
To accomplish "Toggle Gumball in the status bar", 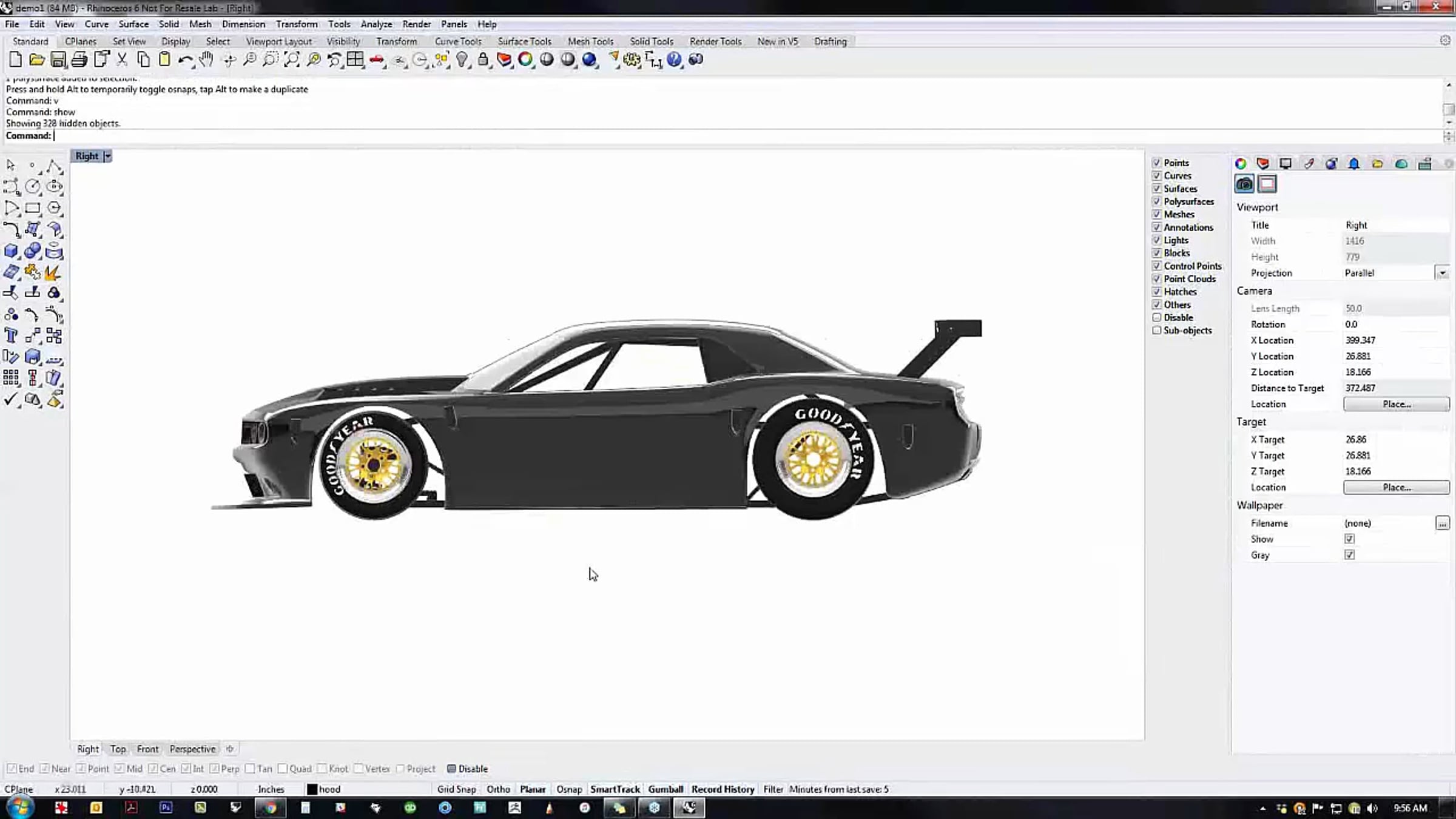I will click(666, 789).
